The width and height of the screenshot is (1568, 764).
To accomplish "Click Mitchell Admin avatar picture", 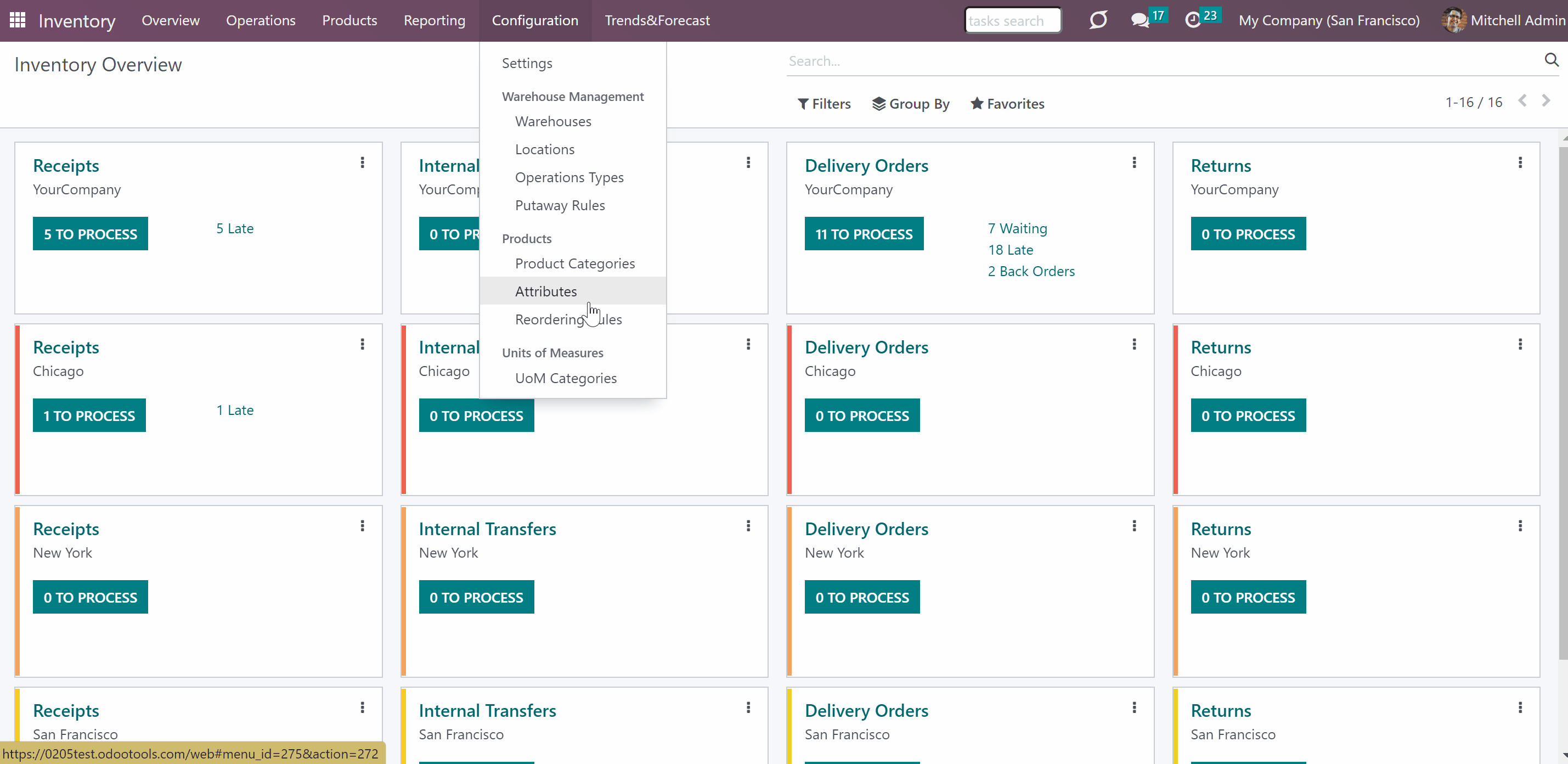I will 1453,20.
